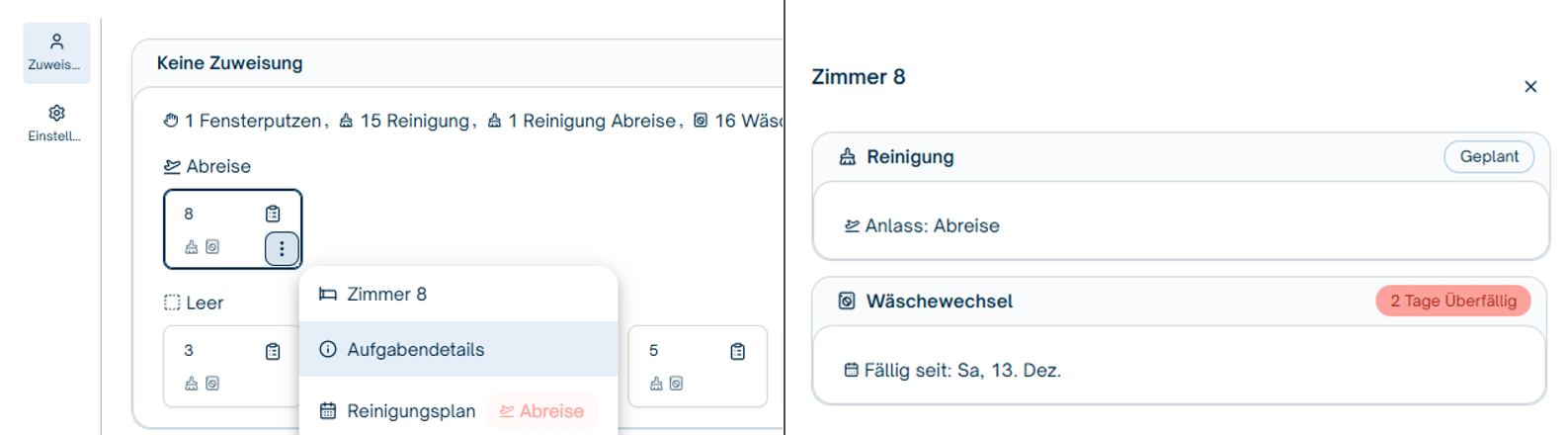This screenshot has width=1568, height=435.
Task: Click the red 2 Tage Überfällig badge
Action: [x=1452, y=302]
